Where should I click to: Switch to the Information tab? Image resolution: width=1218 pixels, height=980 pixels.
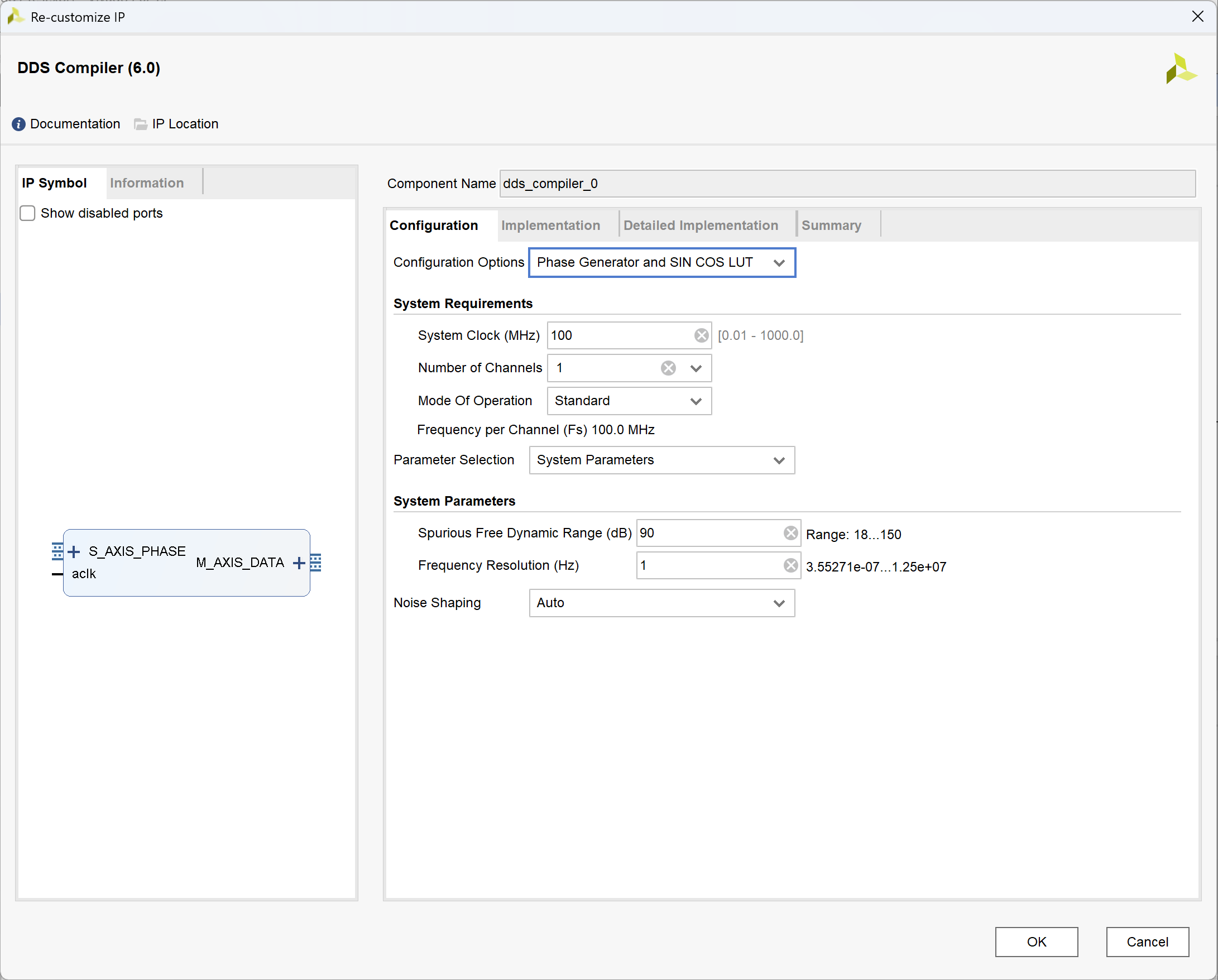(x=147, y=183)
